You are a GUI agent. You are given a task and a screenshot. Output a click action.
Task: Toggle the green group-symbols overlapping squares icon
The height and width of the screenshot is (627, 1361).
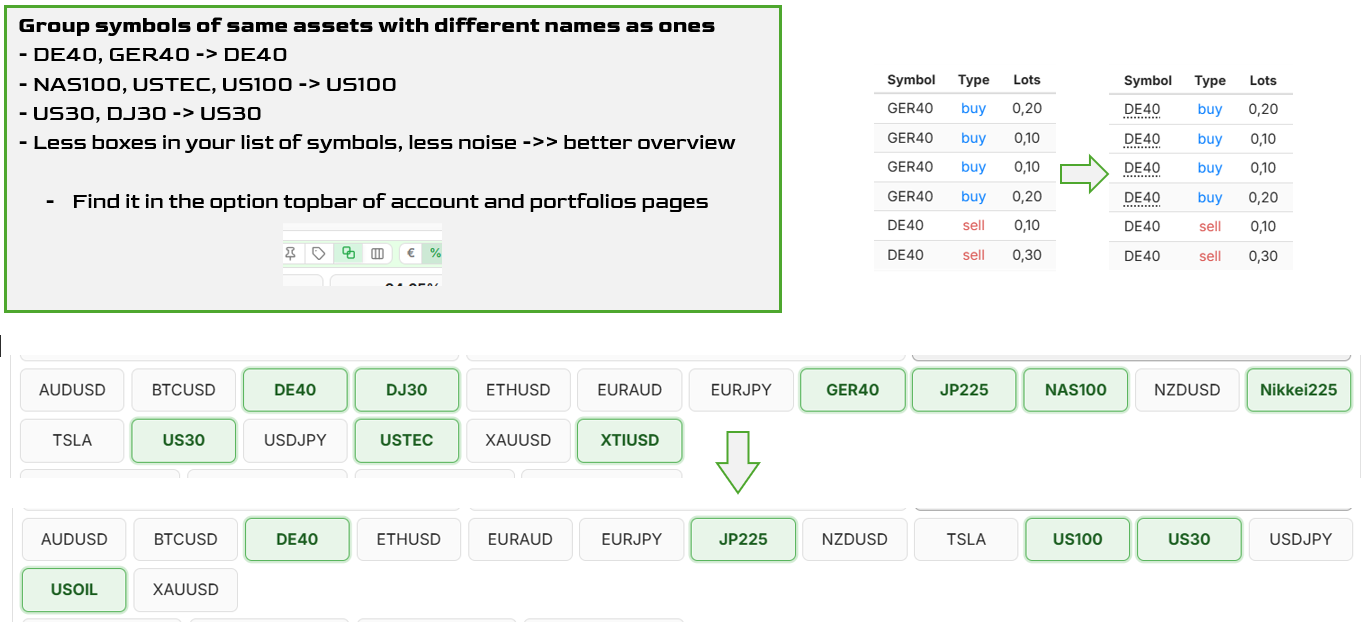tap(348, 254)
